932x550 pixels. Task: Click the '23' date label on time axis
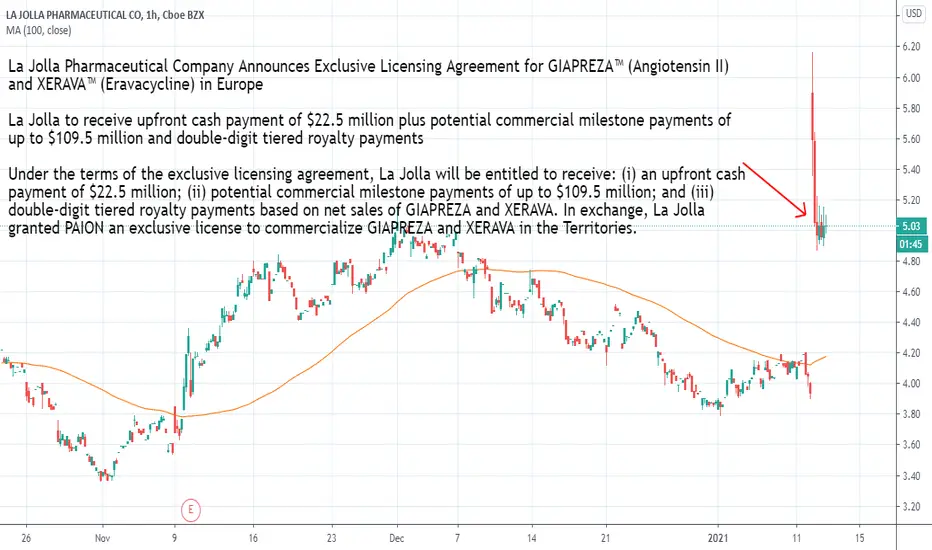pyautogui.click(x=331, y=538)
